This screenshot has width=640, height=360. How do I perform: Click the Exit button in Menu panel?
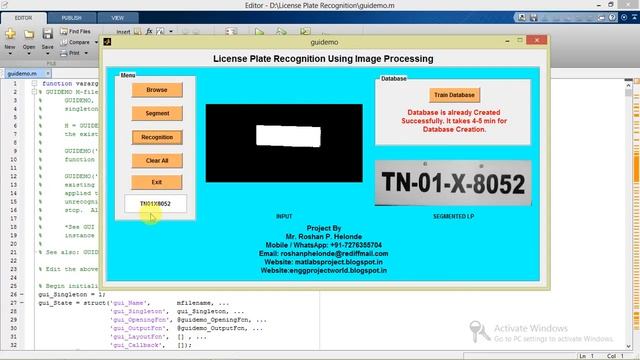tap(157, 182)
